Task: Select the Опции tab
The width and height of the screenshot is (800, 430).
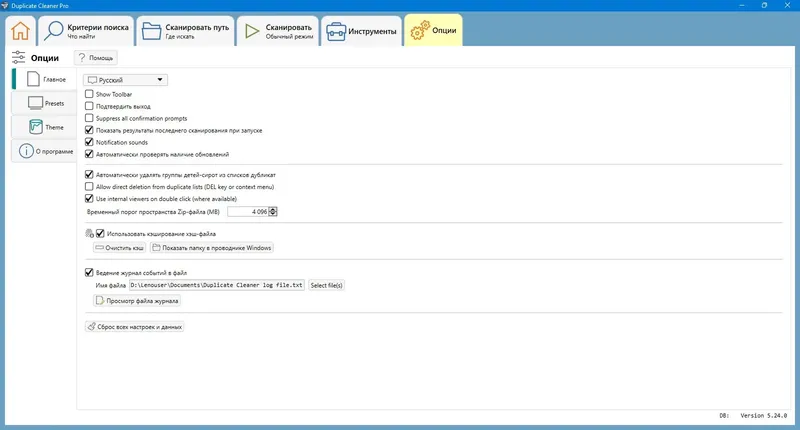Action: pyautogui.click(x=434, y=30)
